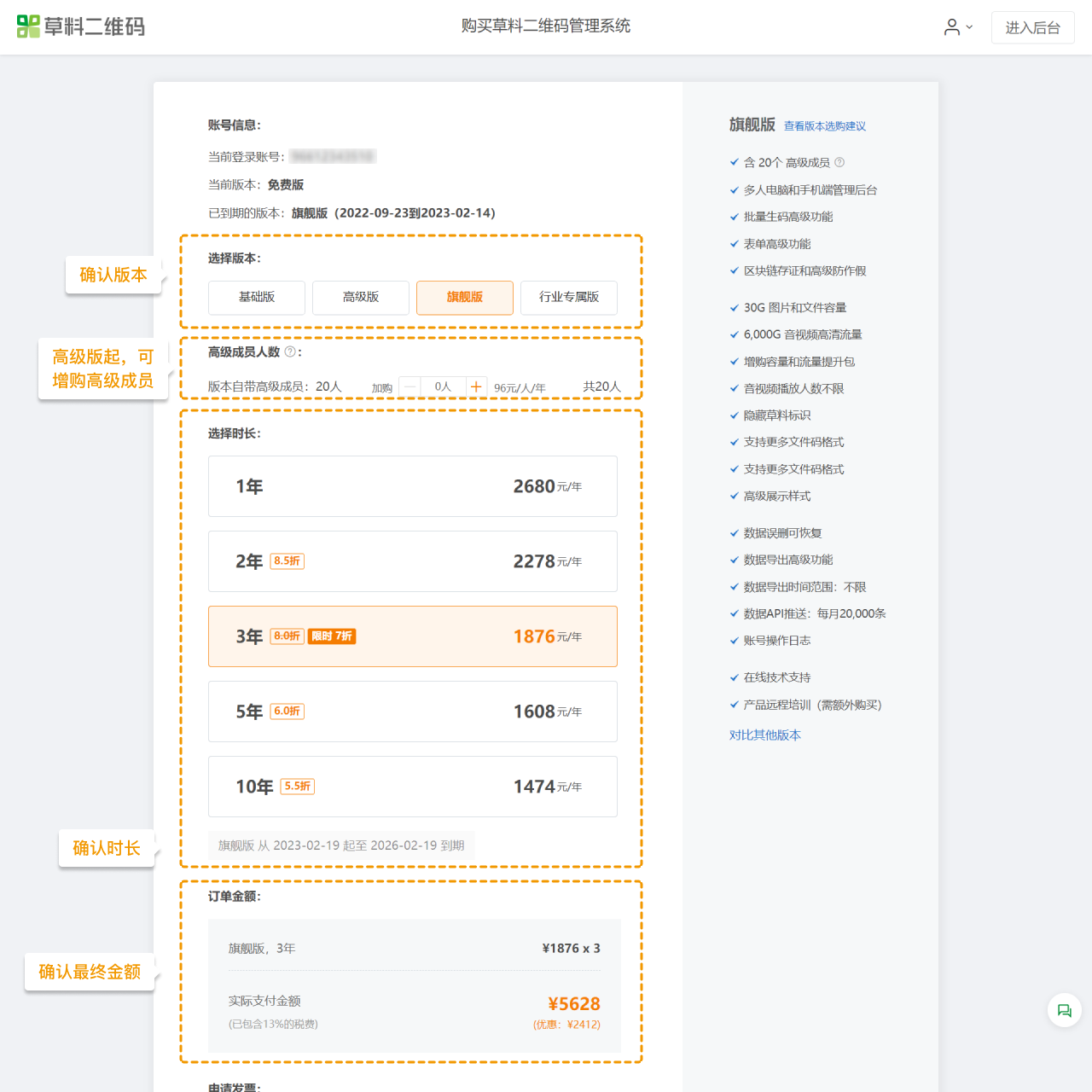Select the 高级版 version option
Viewport: 1092px width, 1092px height.
(361, 298)
